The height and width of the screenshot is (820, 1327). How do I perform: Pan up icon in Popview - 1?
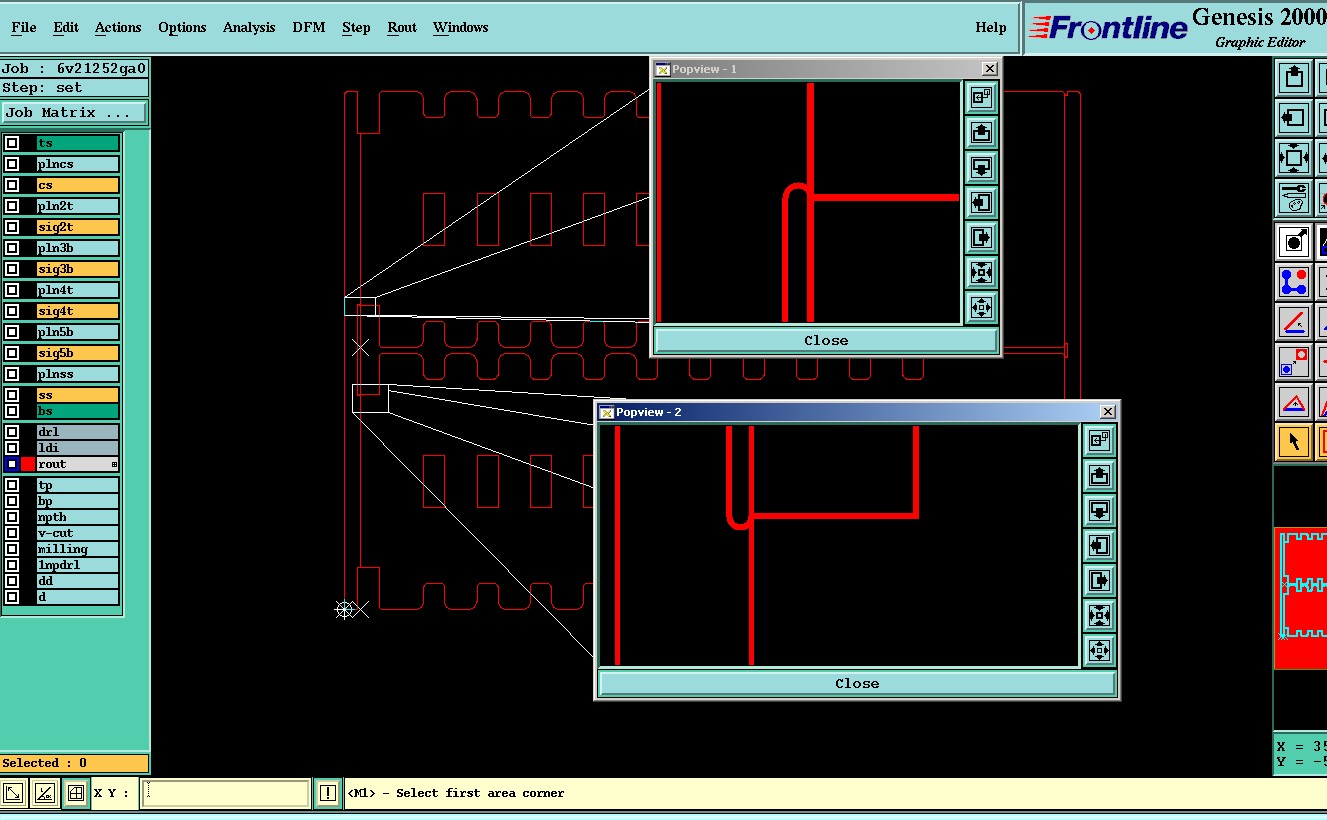[981, 132]
